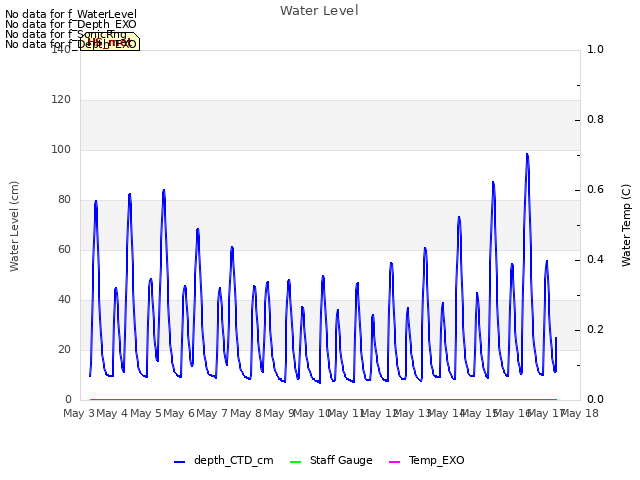Click the blue depth_CTD_cm legend swatch
The width and height of the screenshot is (640, 480).
click(180, 462)
